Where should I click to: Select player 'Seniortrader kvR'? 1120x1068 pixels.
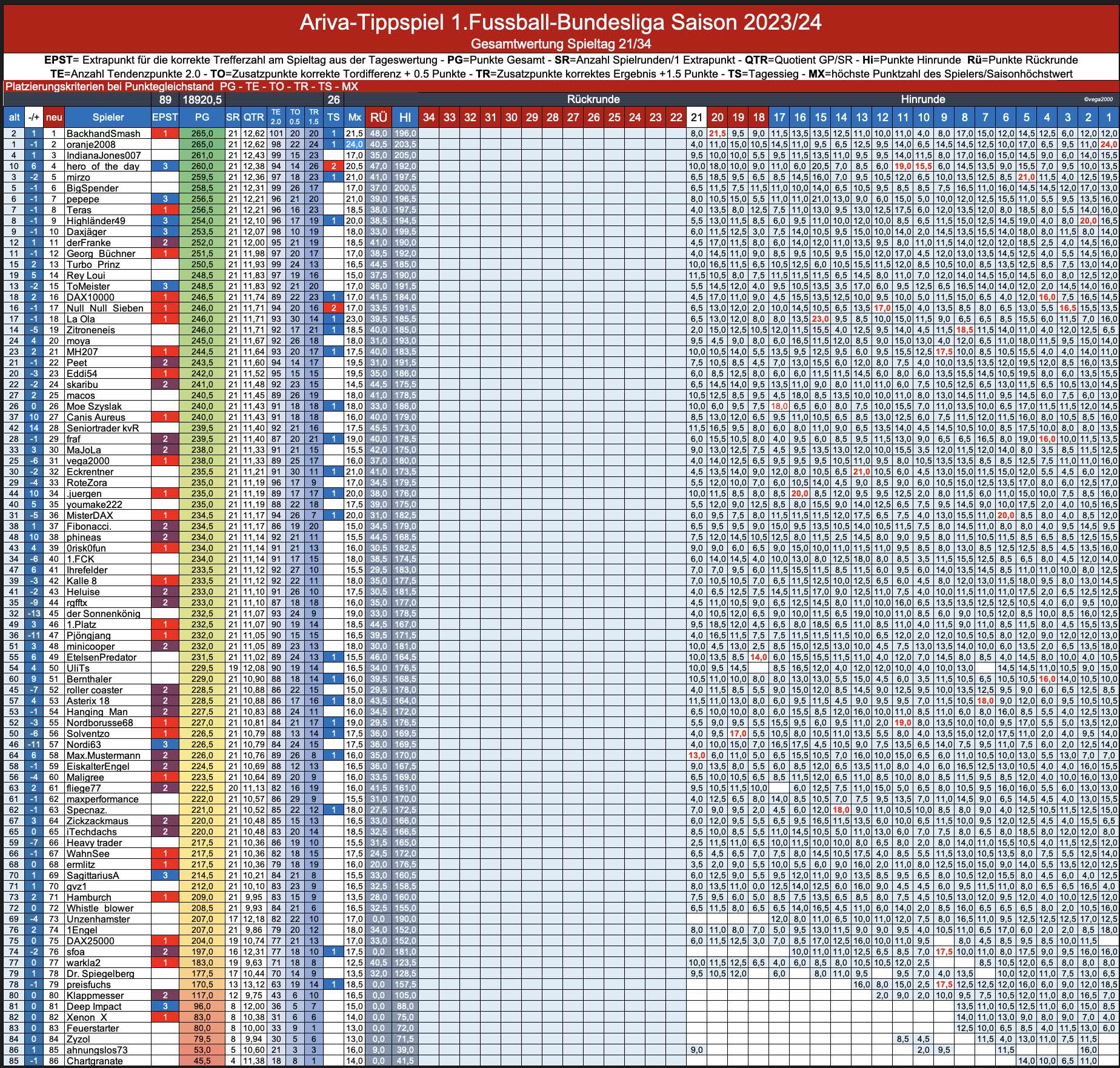coord(102,428)
